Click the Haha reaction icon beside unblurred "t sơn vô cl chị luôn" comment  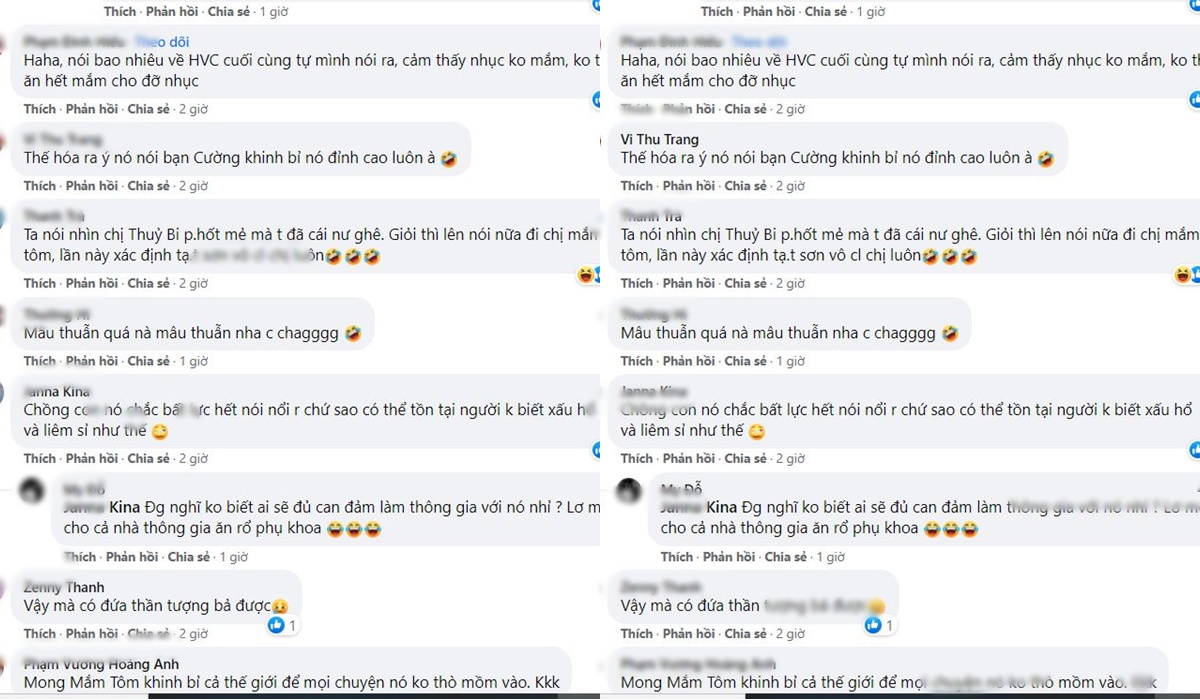1181,274
